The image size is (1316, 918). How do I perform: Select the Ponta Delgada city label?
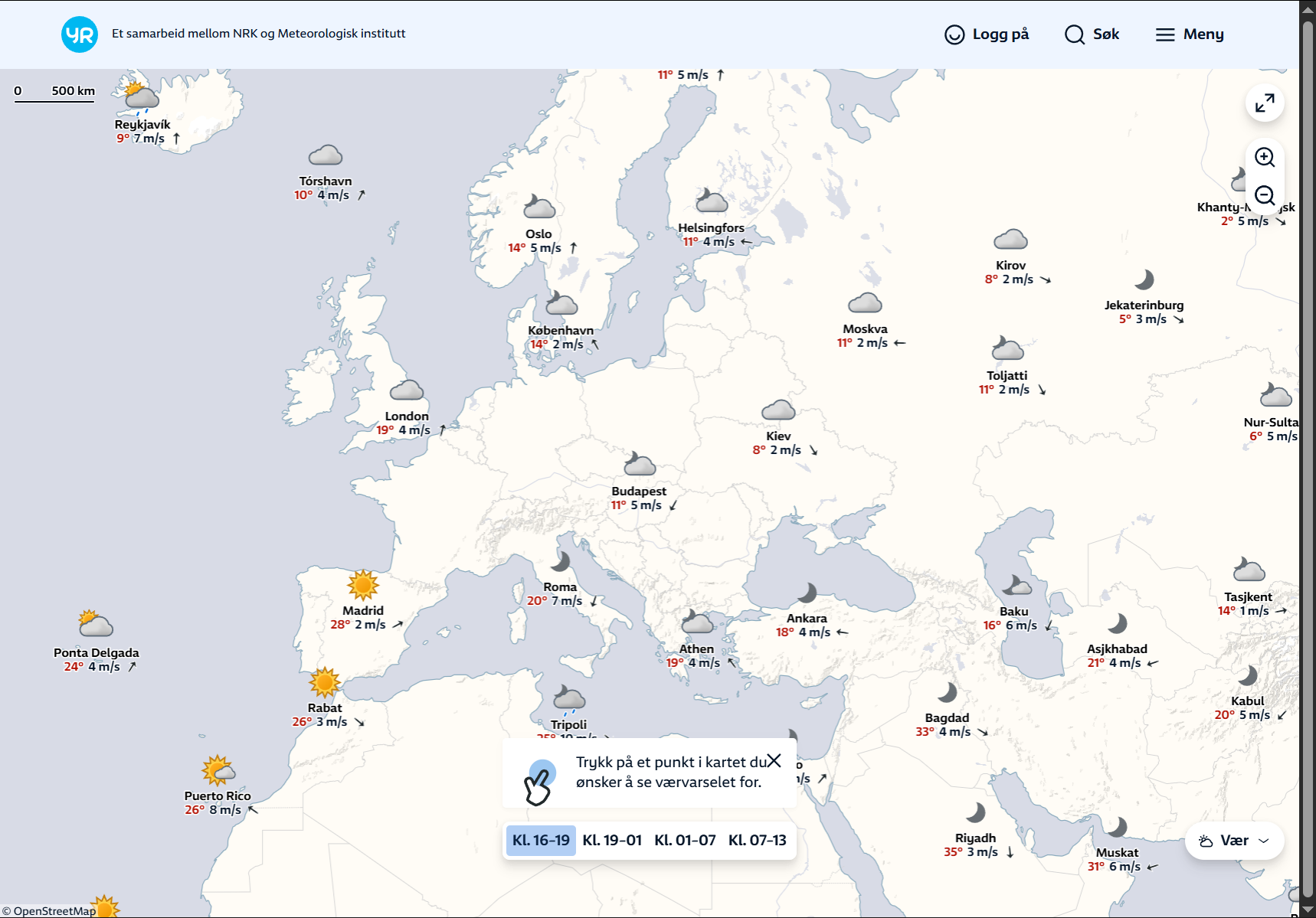click(97, 653)
